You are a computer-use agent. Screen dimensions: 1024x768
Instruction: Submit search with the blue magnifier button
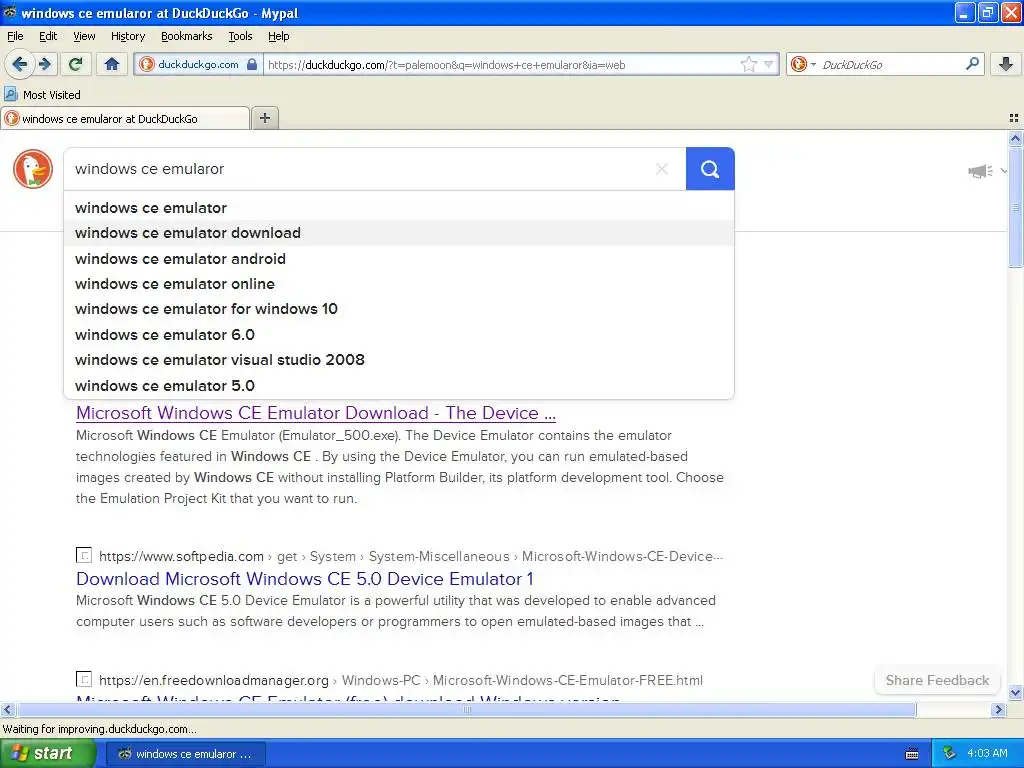(710, 169)
